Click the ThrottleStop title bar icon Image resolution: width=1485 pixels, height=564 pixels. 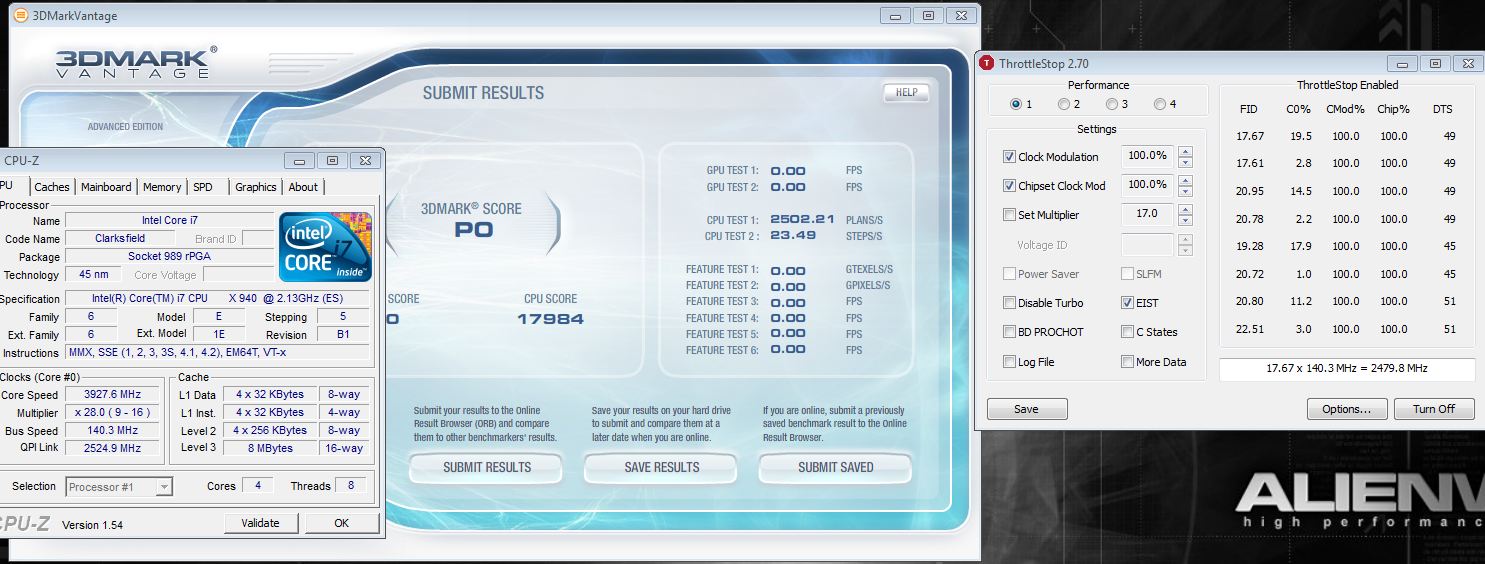987,63
